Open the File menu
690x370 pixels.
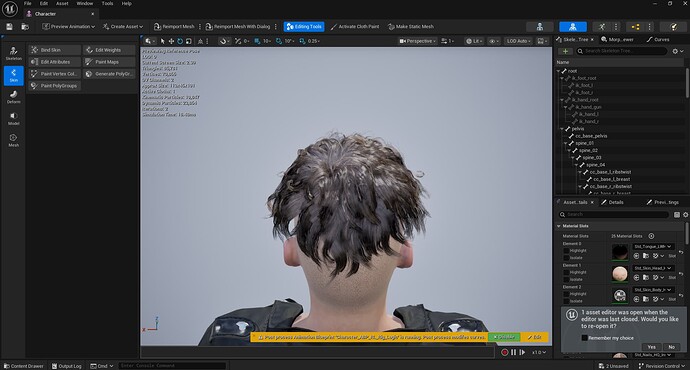(28, 4)
